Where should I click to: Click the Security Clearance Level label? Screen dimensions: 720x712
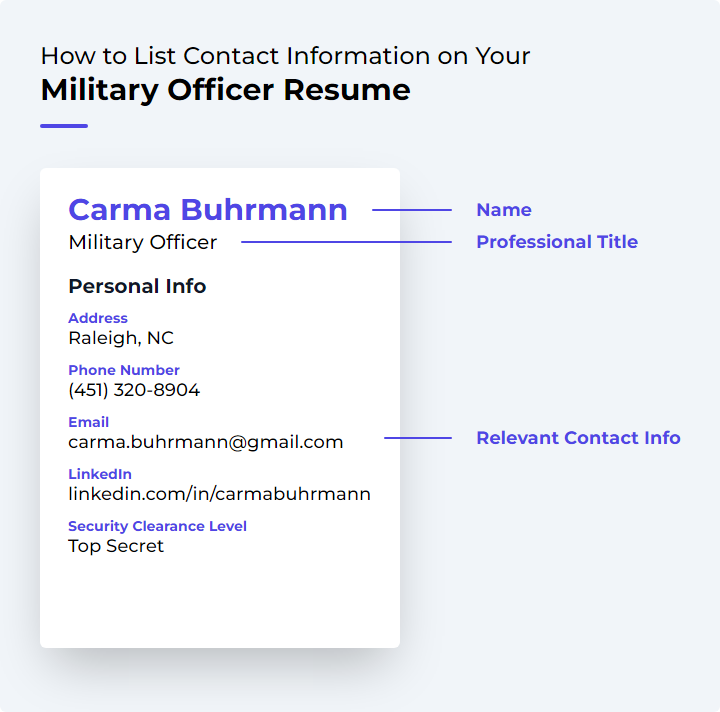[x=157, y=526]
